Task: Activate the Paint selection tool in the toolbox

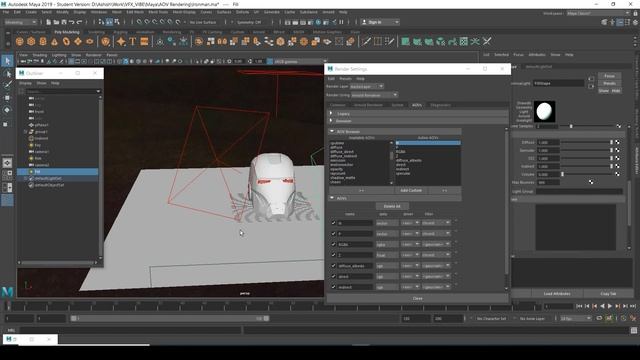Action: [7, 85]
